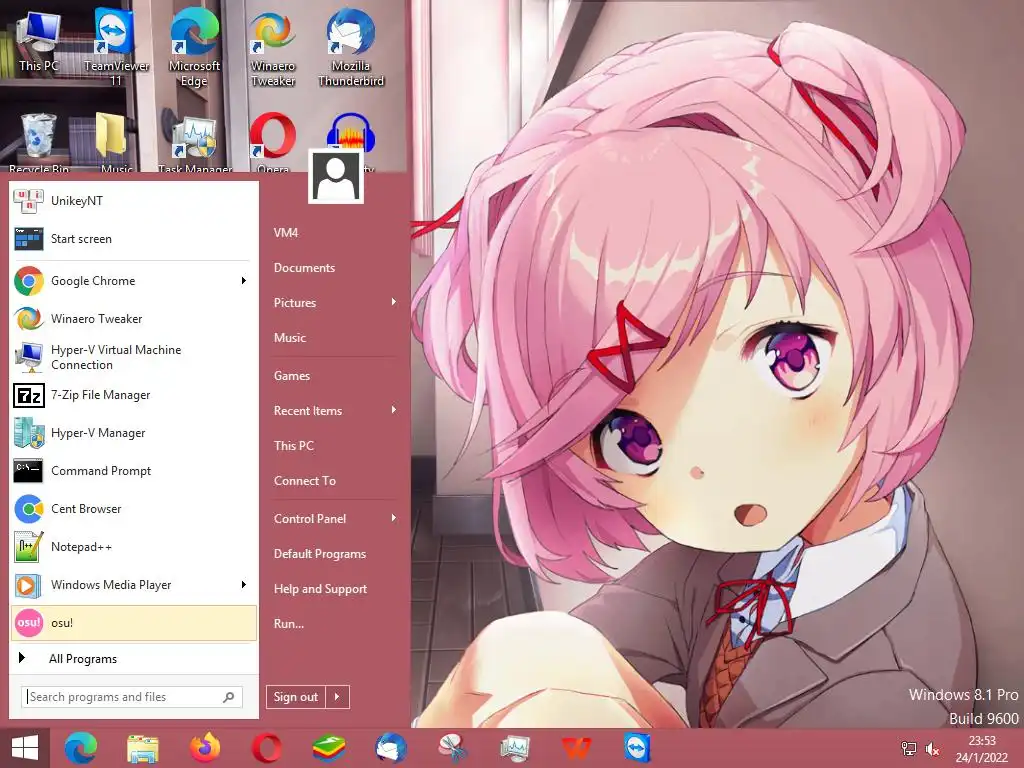
Task: Open Snipping Tool from taskbar
Action: (453, 748)
